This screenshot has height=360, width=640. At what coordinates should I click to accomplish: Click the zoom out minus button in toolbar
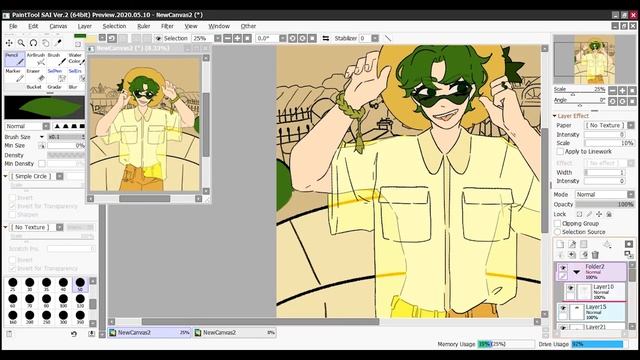(227, 38)
